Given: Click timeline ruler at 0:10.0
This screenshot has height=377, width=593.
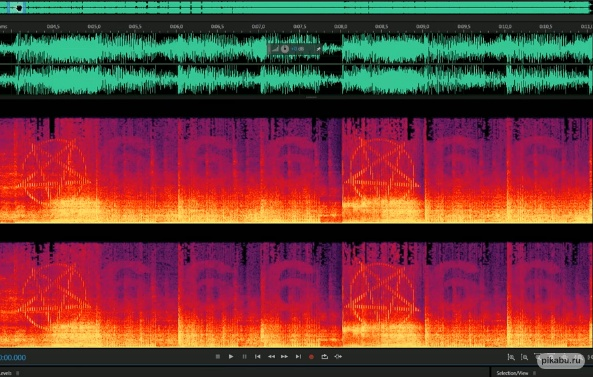Looking at the screenshot, I should [x=505, y=27].
